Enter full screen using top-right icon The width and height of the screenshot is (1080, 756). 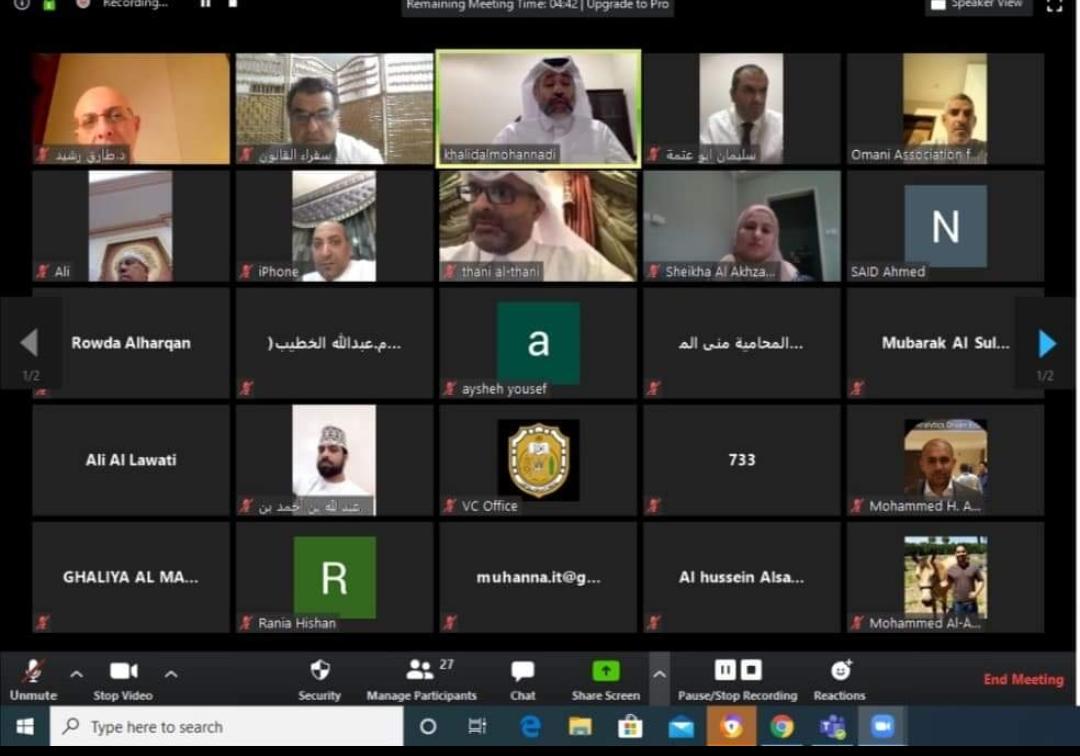[x=1053, y=5]
